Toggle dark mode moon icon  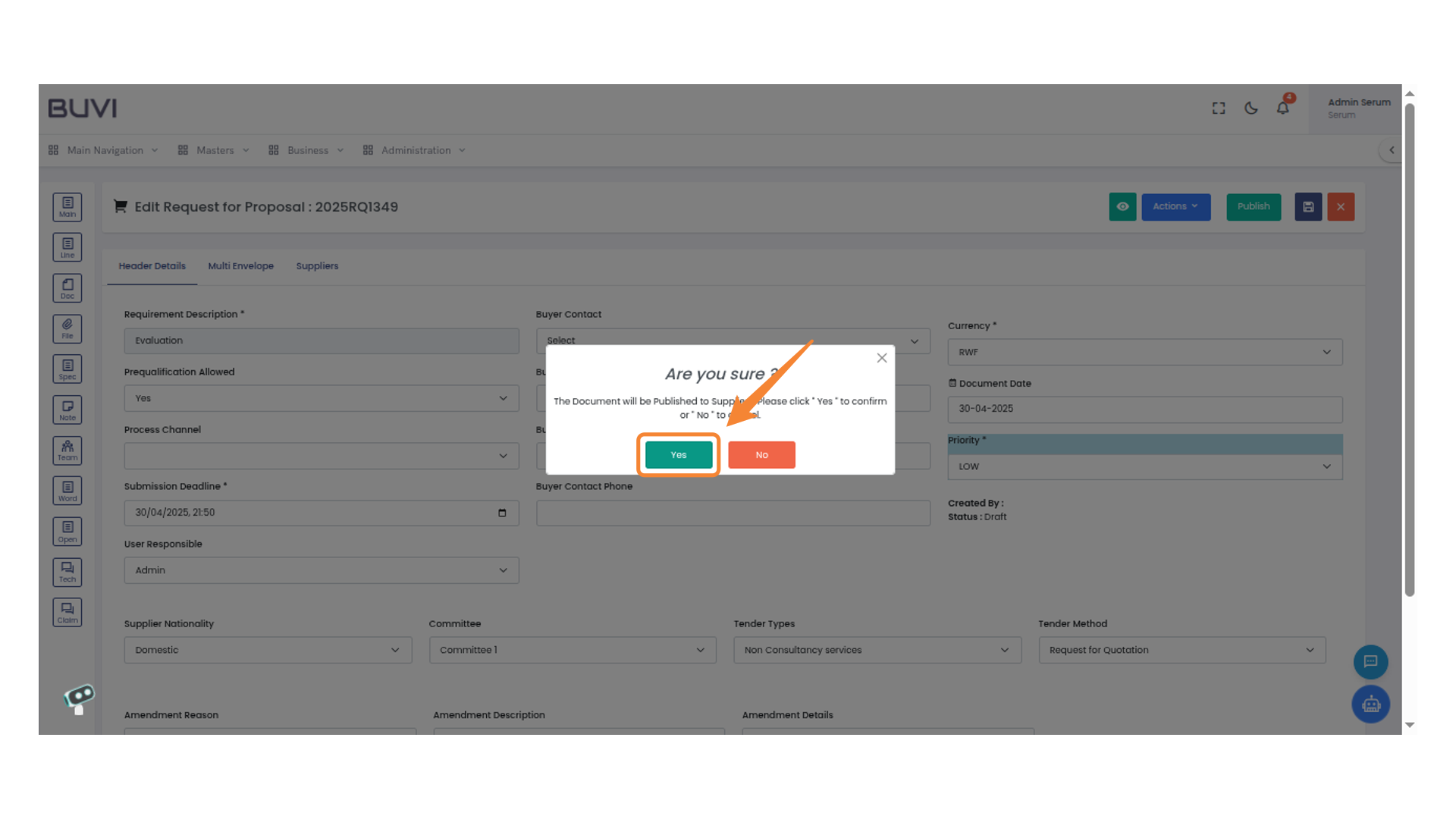1251,108
